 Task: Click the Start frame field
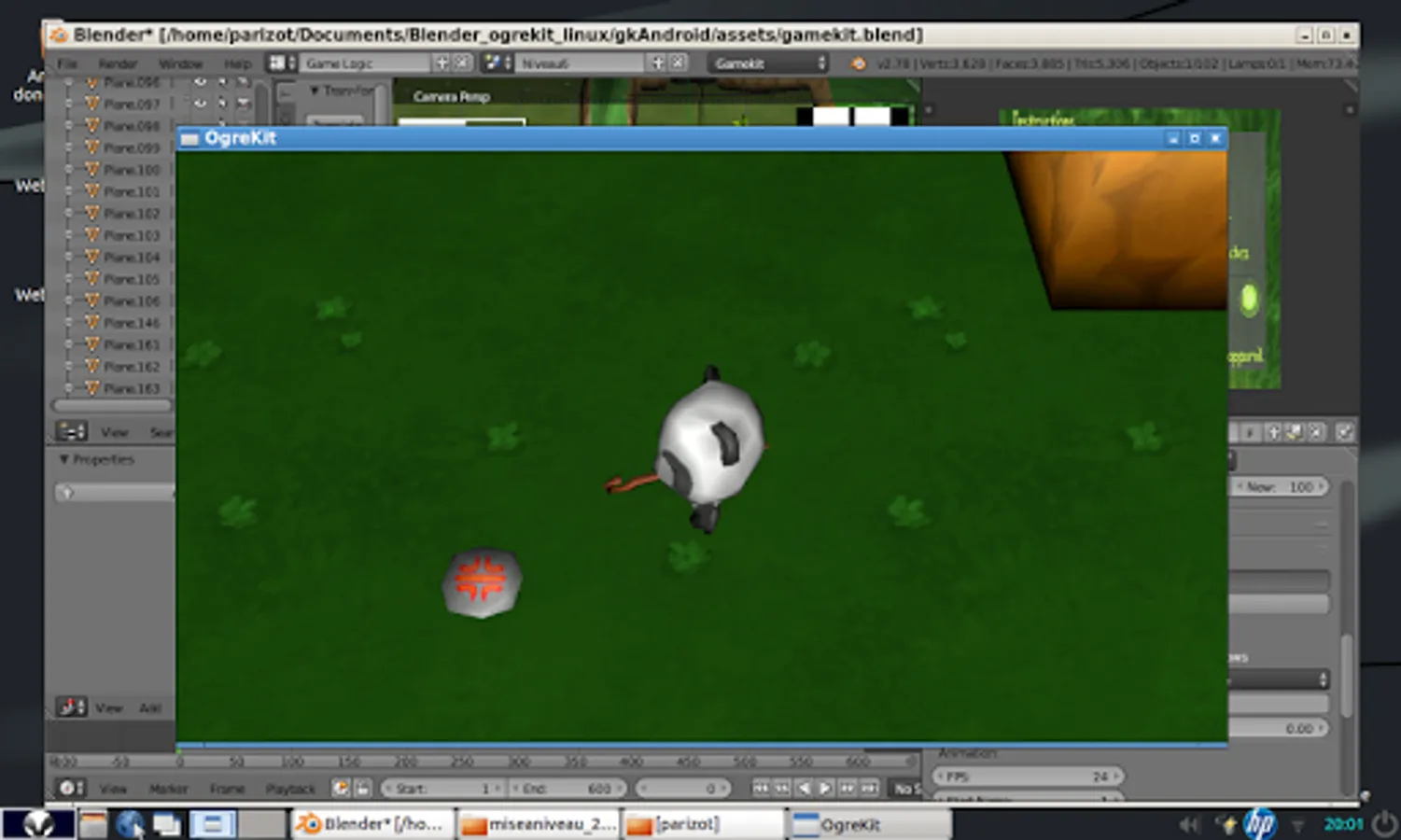click(442, 789)
